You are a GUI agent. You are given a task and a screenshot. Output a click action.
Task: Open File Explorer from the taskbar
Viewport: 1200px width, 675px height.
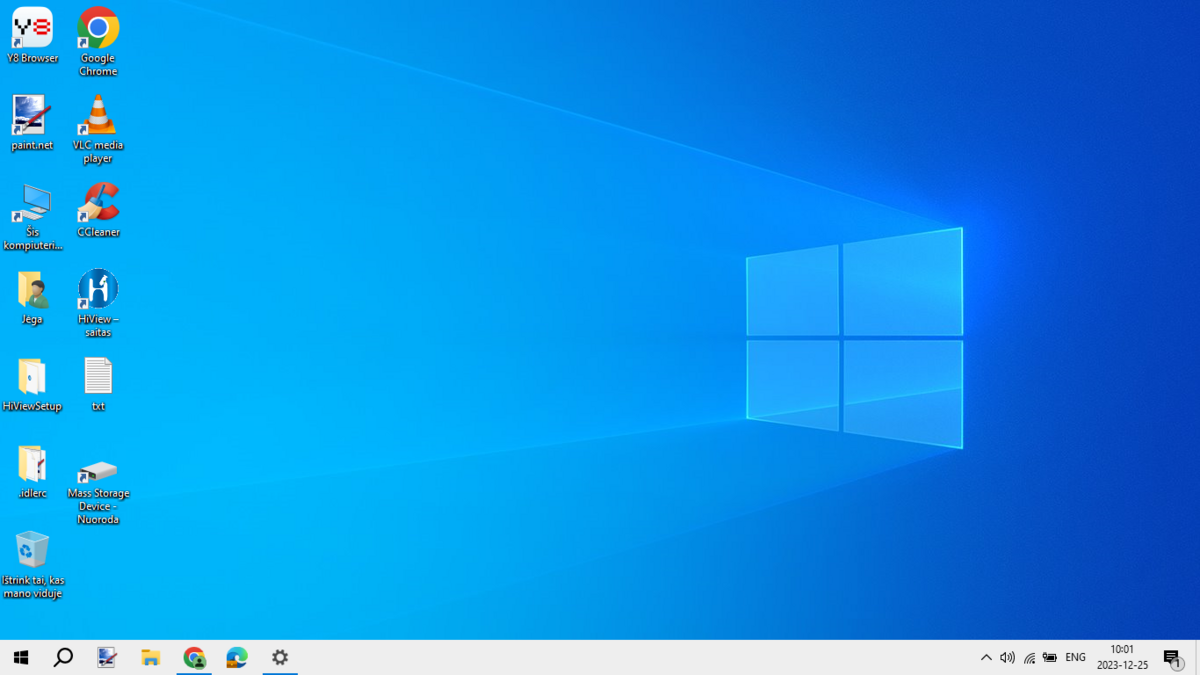[x=151, y=657]
